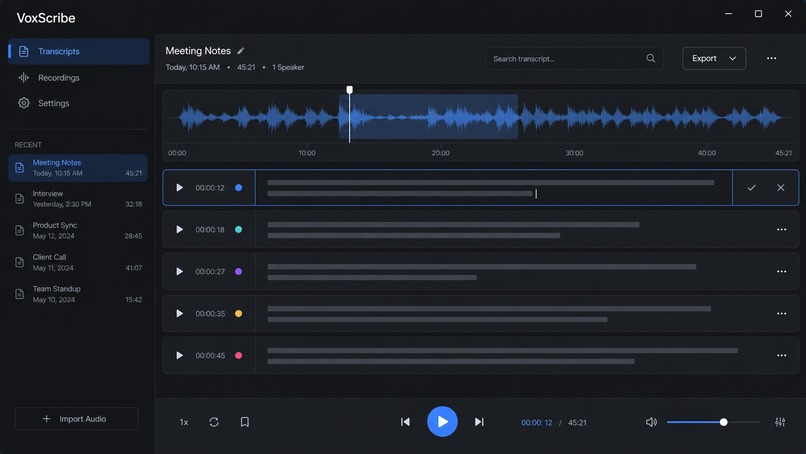Open the Product Sync recent transcript
Image resolution: width=806 pixels, height=454 pixels.
(78, 231)
